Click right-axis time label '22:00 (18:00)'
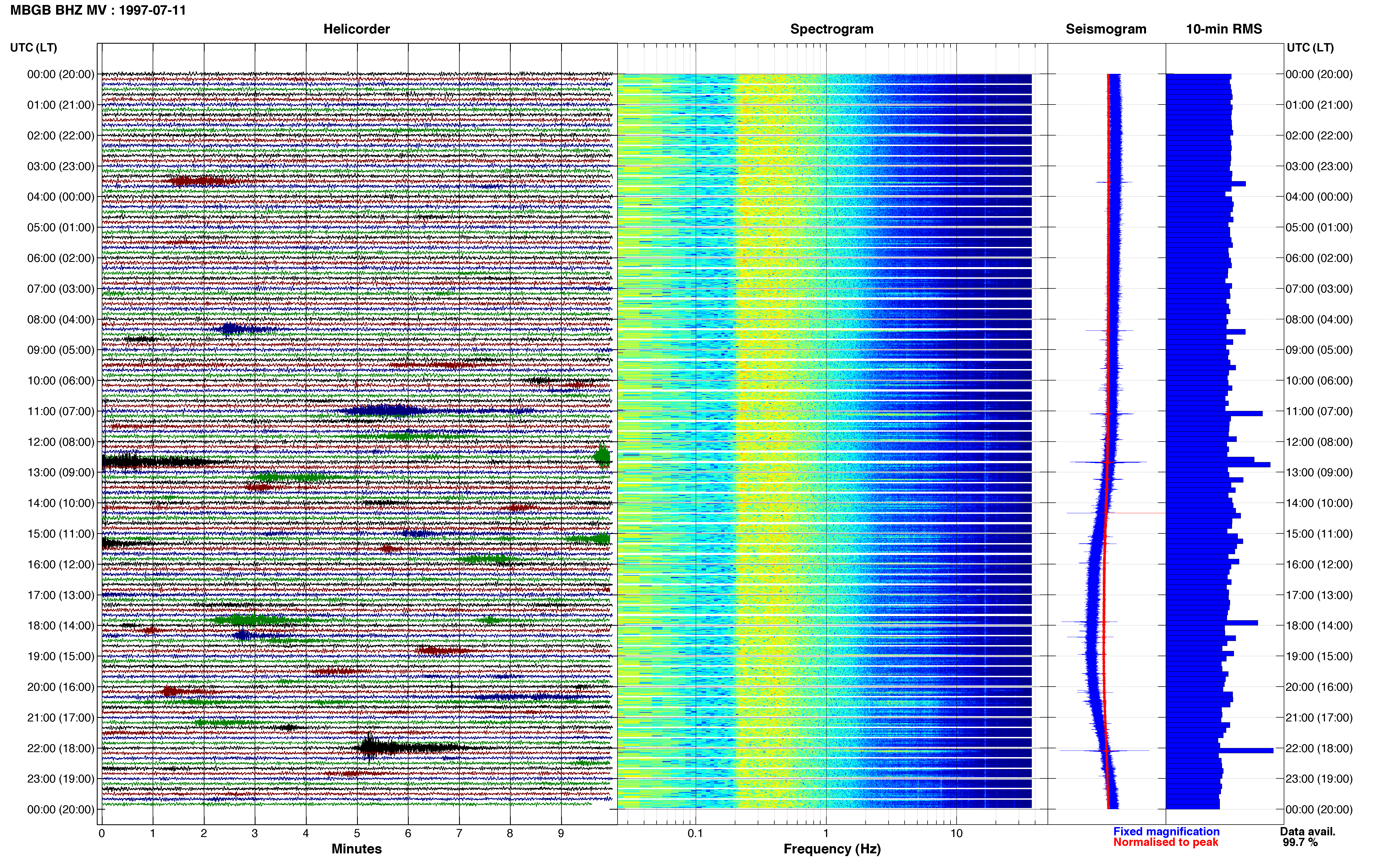This screenshot has height=868, width=1388. pyautogui.click(x=1319, y=749)
